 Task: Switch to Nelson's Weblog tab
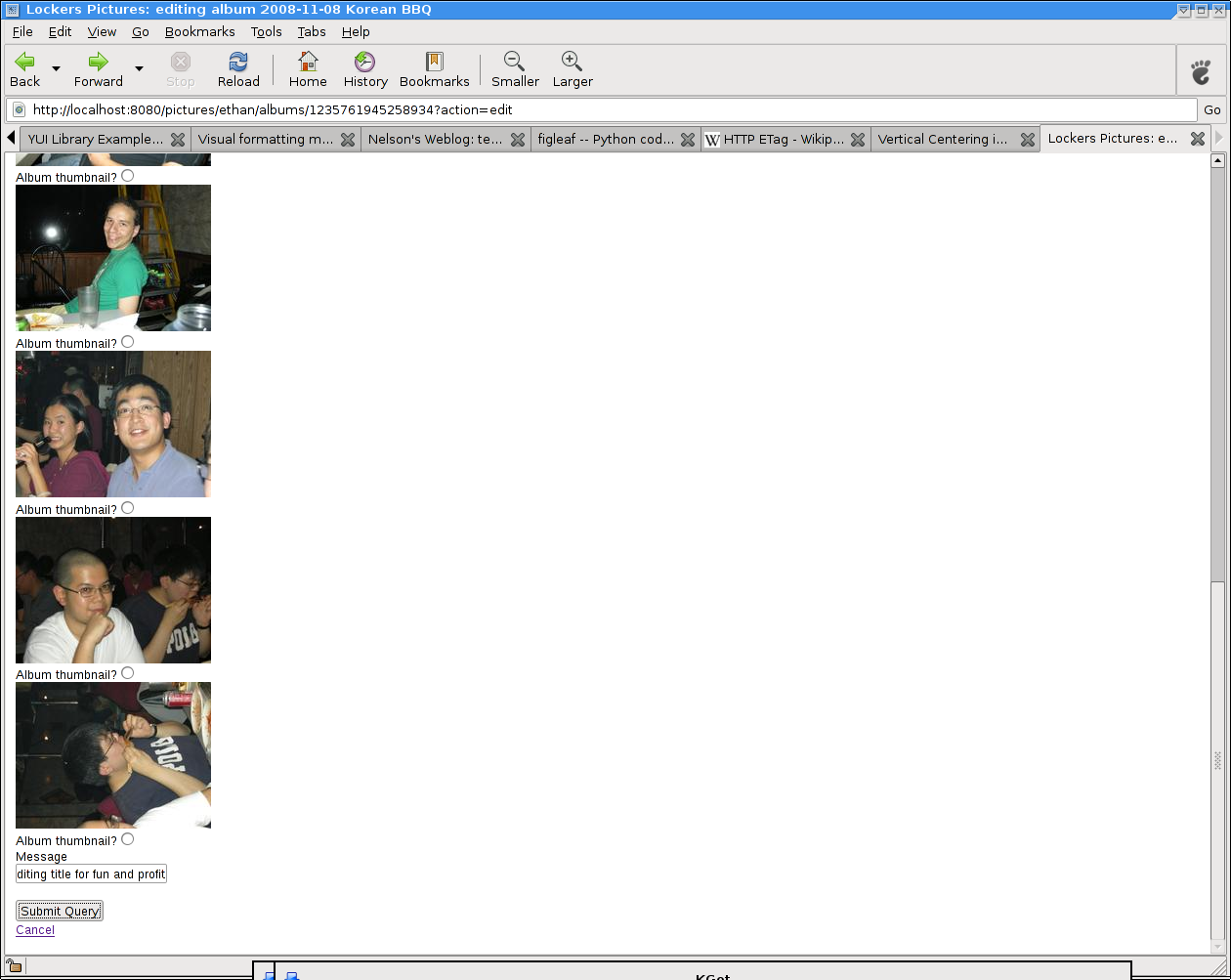[435, 140]
